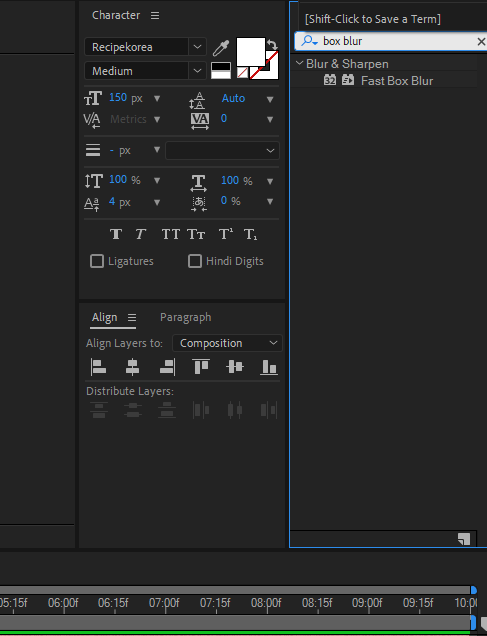Open the Recipekorea font family dropdown

(197, 47)
